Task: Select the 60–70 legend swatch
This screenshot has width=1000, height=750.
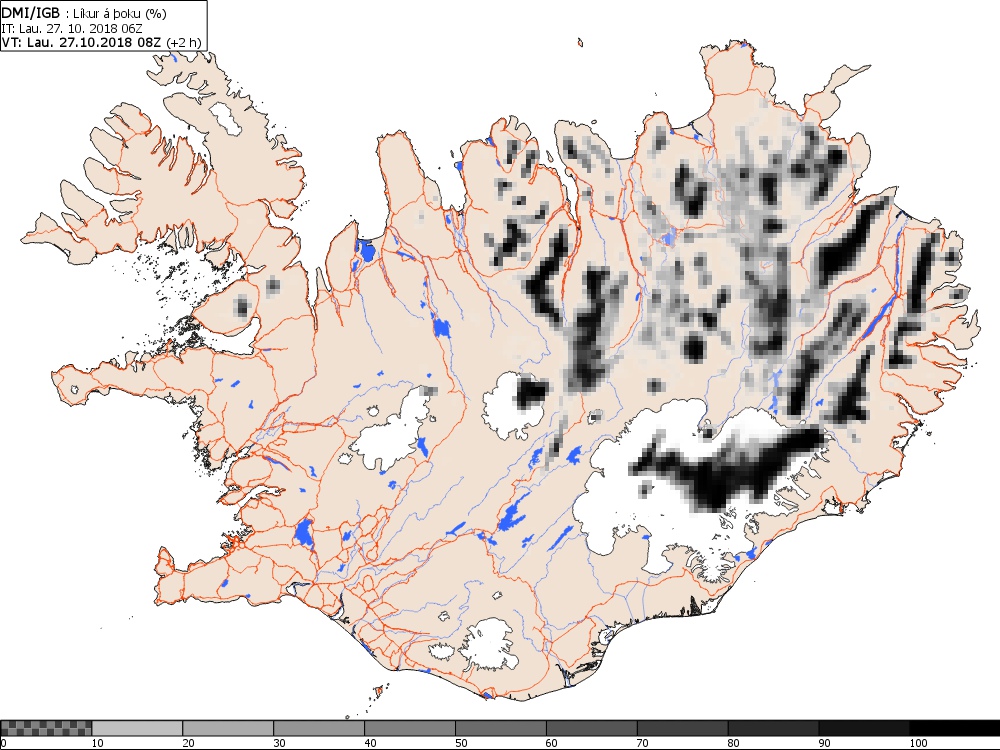Action: click(x=591, y=728)
